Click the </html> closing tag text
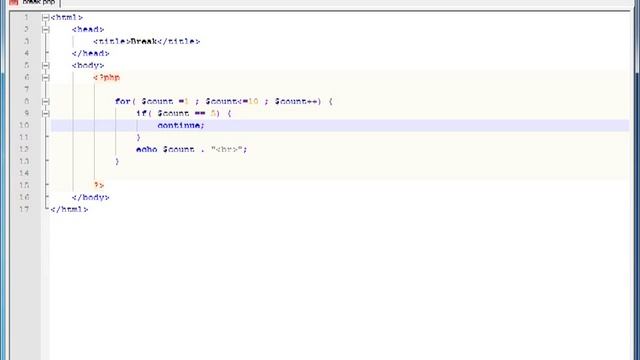 (69, 209)
